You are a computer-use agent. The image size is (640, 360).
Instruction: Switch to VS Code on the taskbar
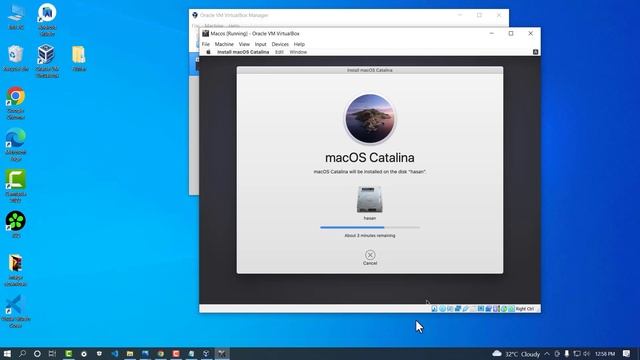(x=115, y=353)
